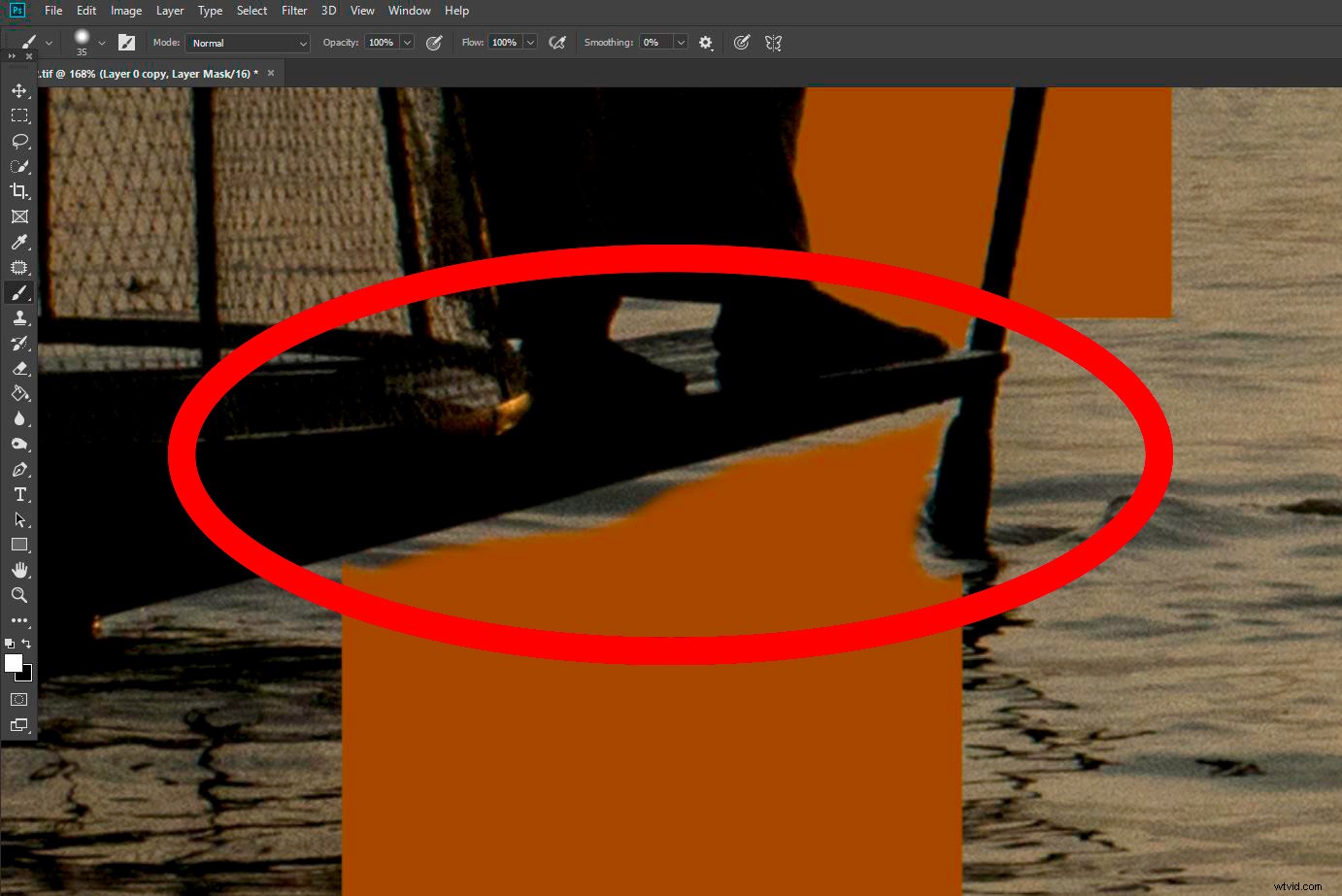The width and height of the screenshot is (1342, 896).
Task: Click the foreground color swatch
Action: click(x=14, y=664)
